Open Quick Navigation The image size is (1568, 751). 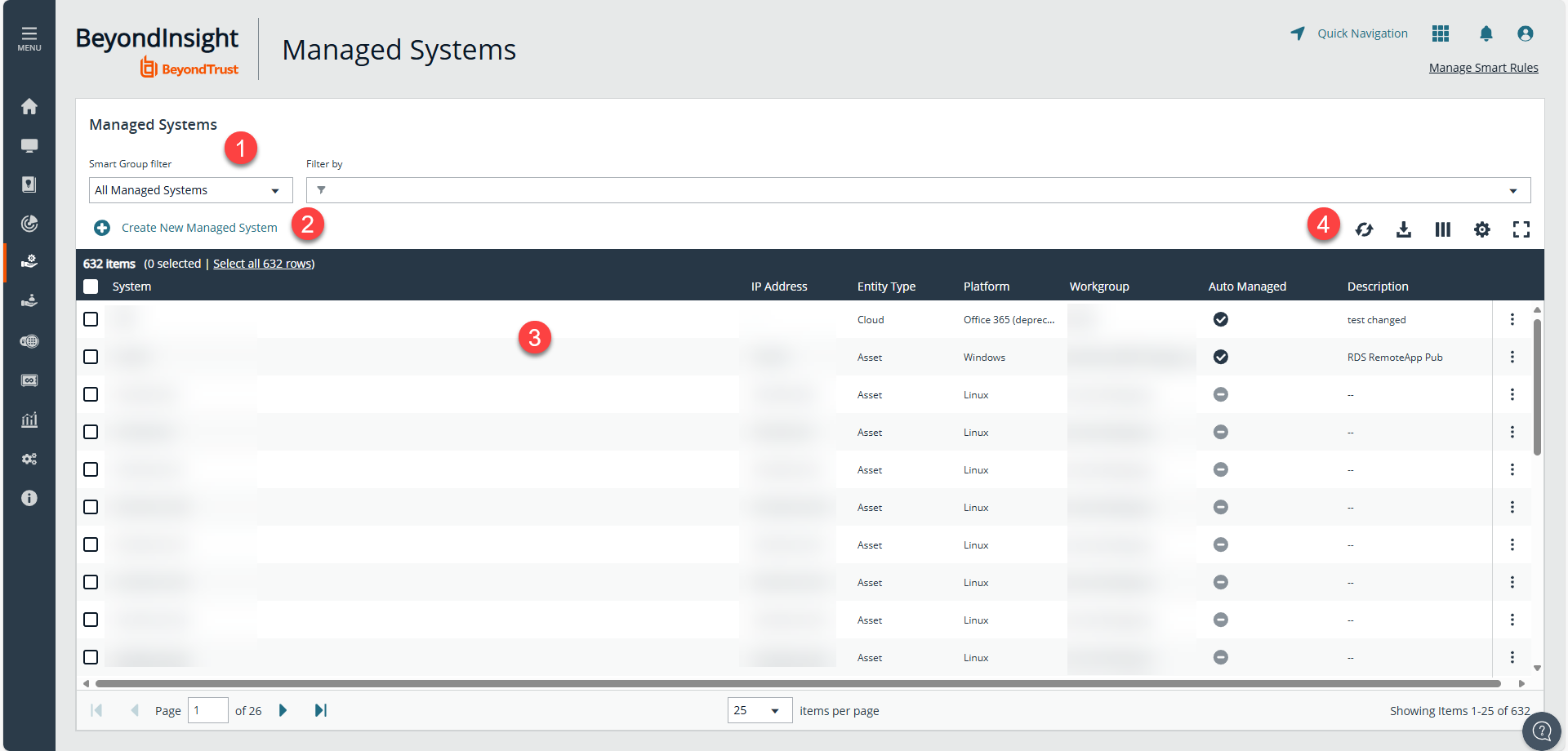click(1349, 33)
